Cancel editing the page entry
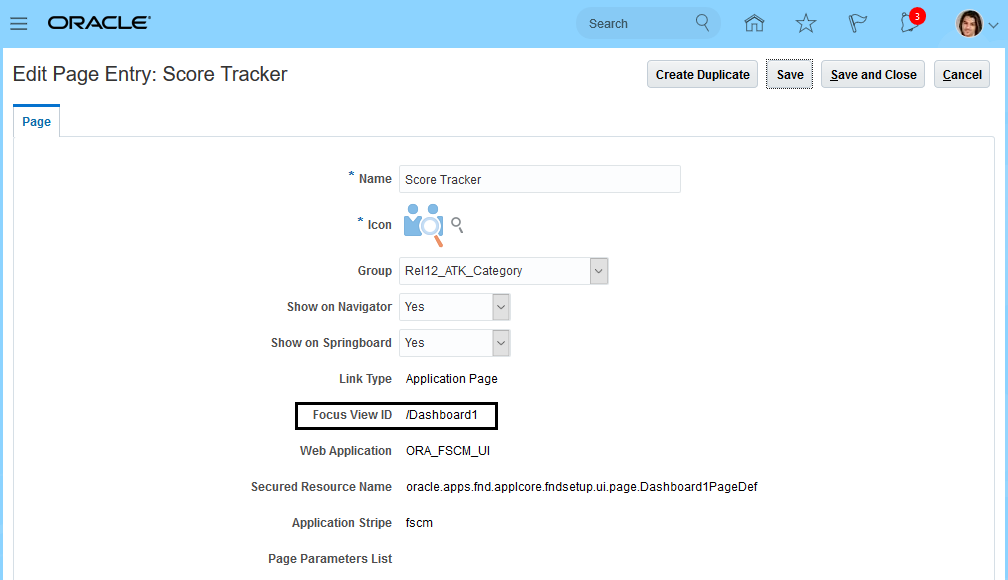1008x580 pixels. (x=961, y=73)
